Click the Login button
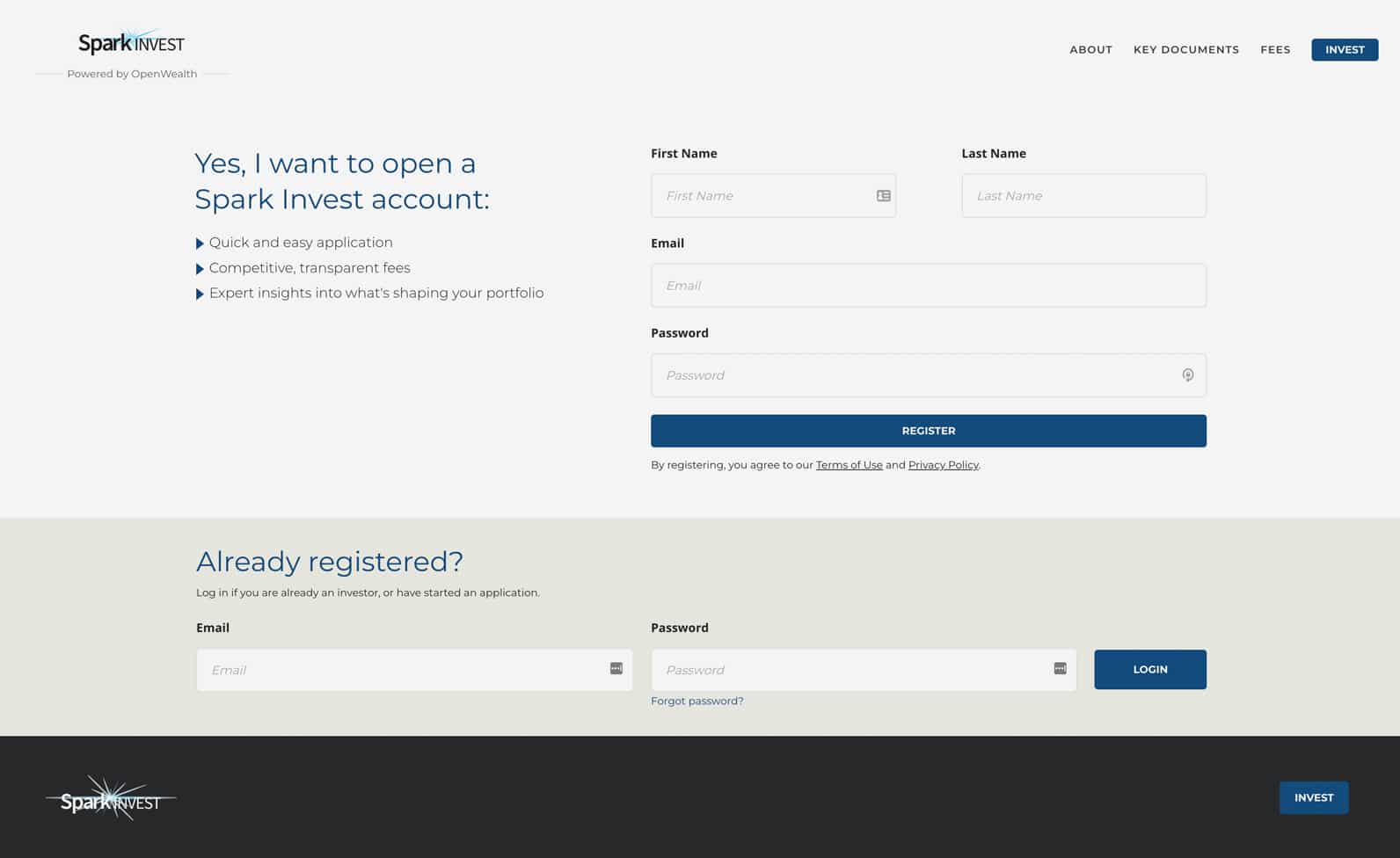Screen dimensions: 1400x858 pos(1150,670)
